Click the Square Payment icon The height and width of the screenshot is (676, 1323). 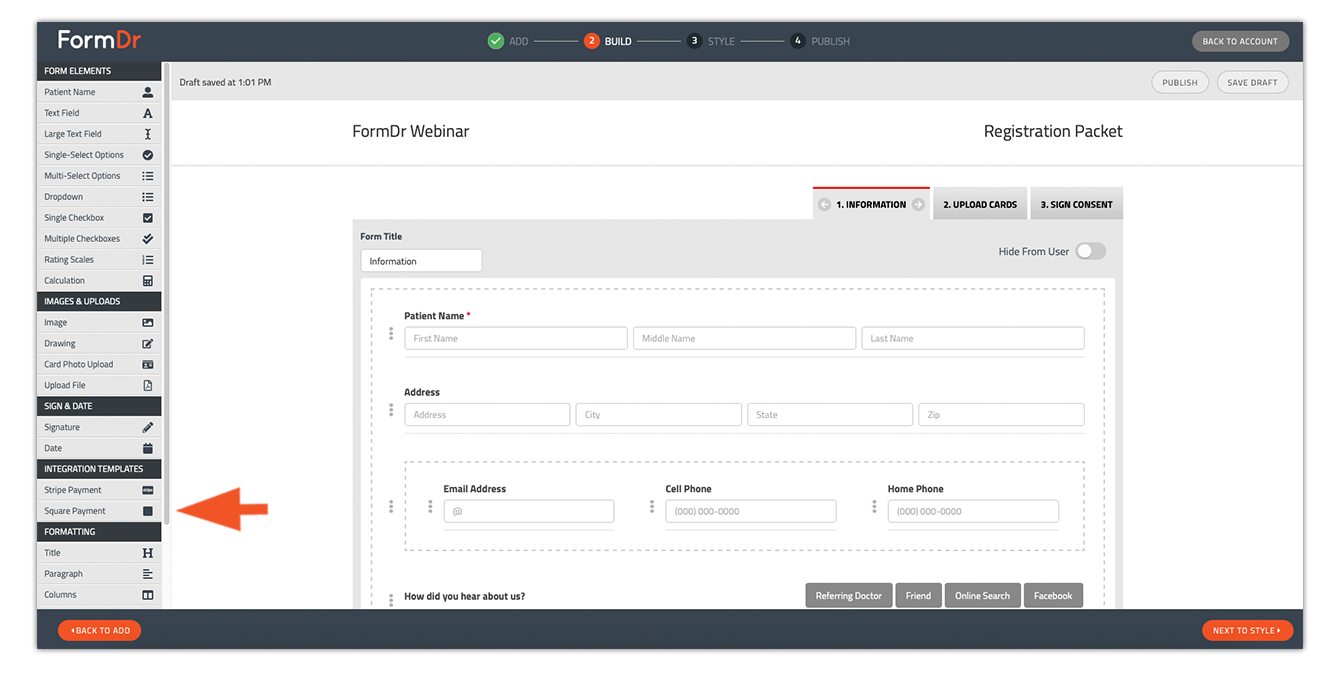tap(148, 511)
